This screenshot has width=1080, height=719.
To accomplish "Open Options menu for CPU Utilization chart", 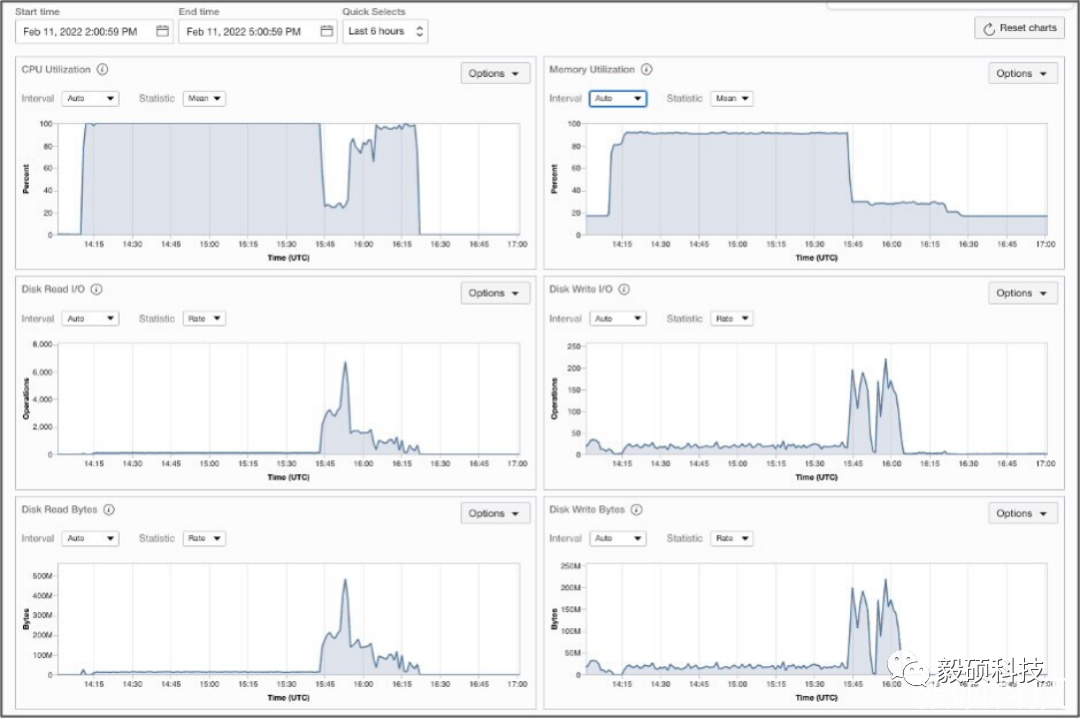I will 495,74.
